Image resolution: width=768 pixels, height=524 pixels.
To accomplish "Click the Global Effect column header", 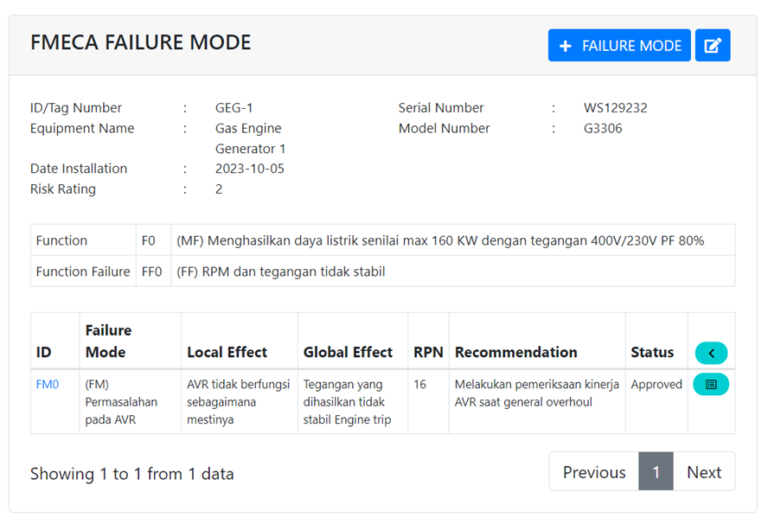I will click(x=348, y=352).
